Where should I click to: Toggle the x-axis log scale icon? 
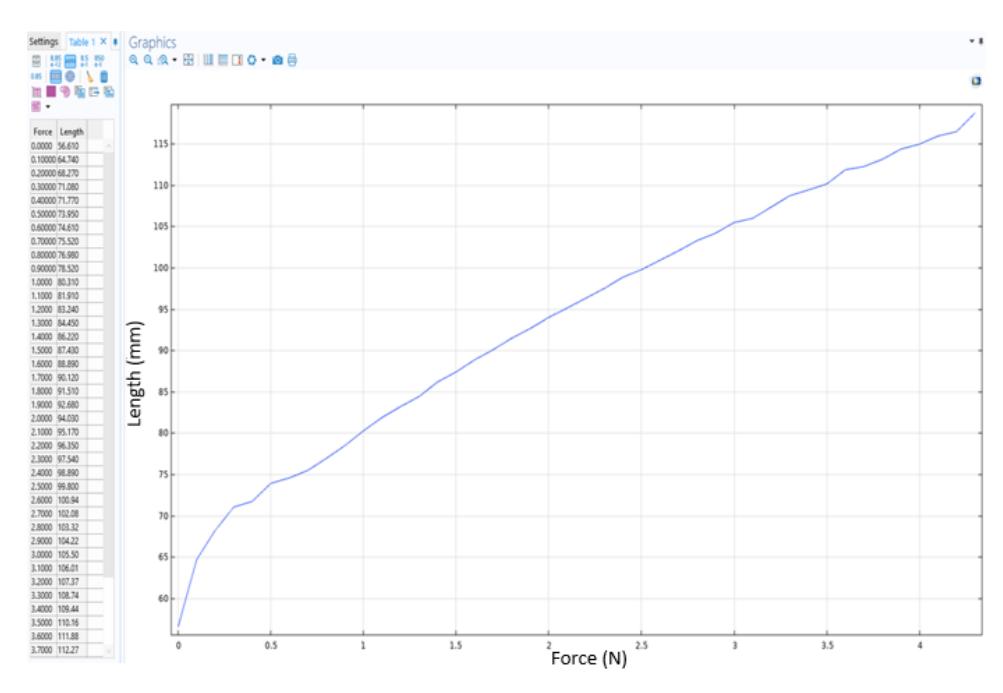pyautogui.click(x=208, y=60)
